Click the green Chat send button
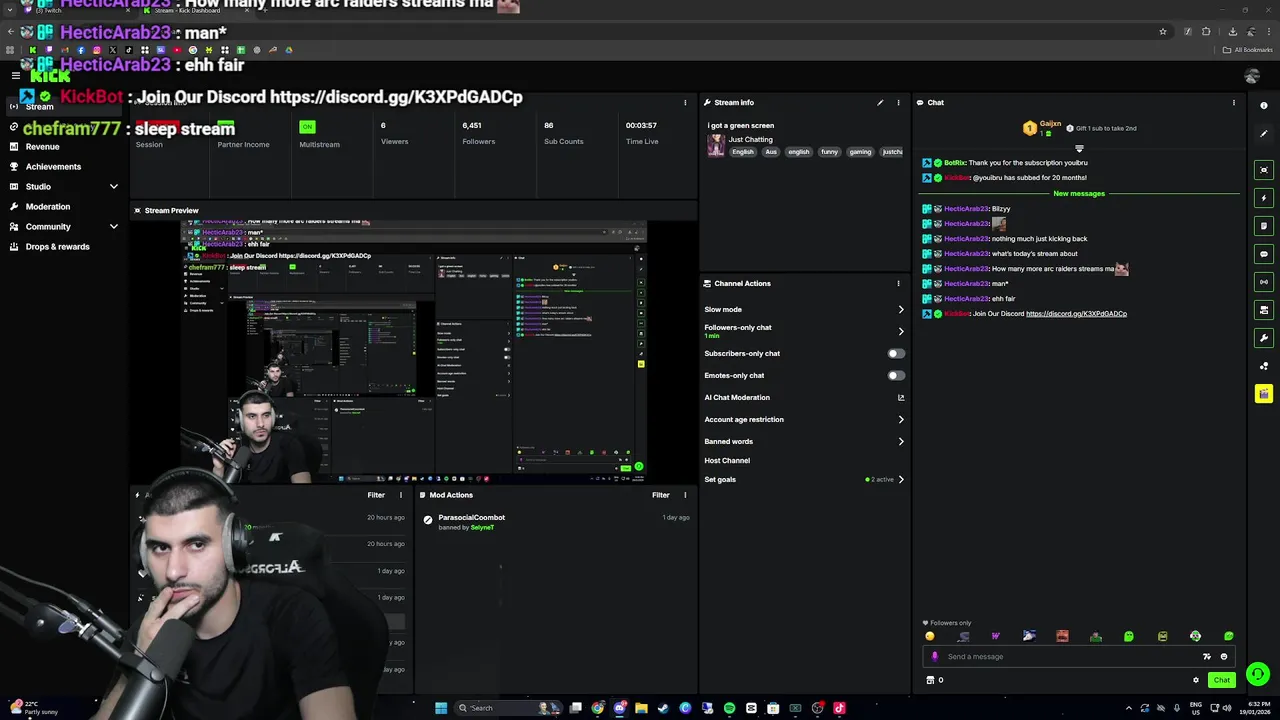 (1221, 680)
